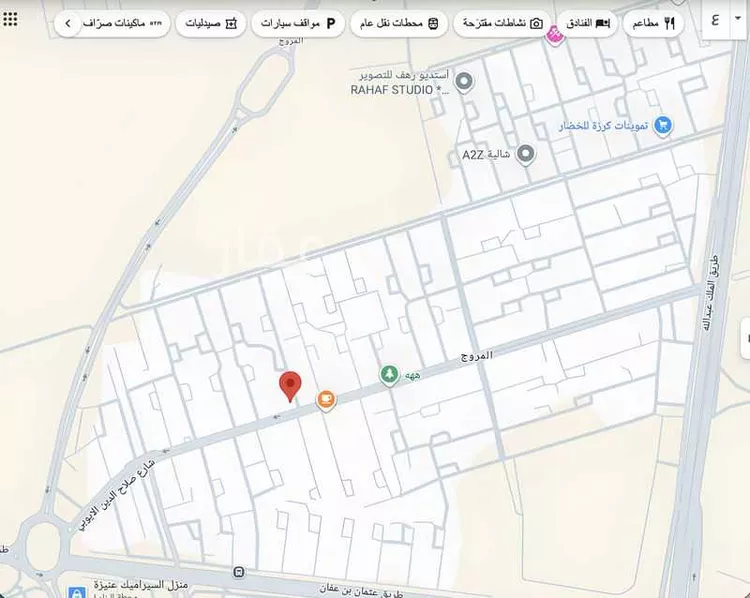Click the orange cafe marker
Image resolution: width=750 pixels, height=598 pixels.
coord(326,399)
